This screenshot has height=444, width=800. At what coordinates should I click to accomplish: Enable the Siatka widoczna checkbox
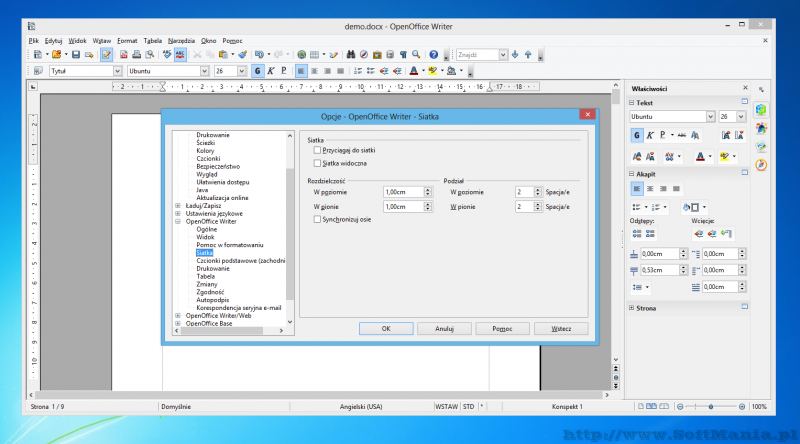(317, 163)
